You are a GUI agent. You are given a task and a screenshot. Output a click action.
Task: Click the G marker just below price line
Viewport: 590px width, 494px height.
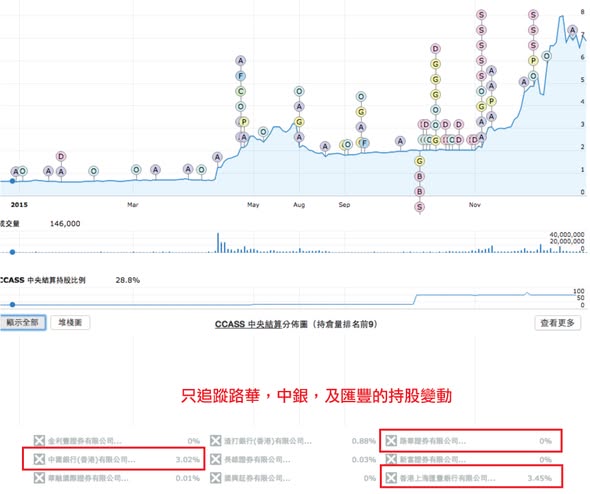point(420,161)
